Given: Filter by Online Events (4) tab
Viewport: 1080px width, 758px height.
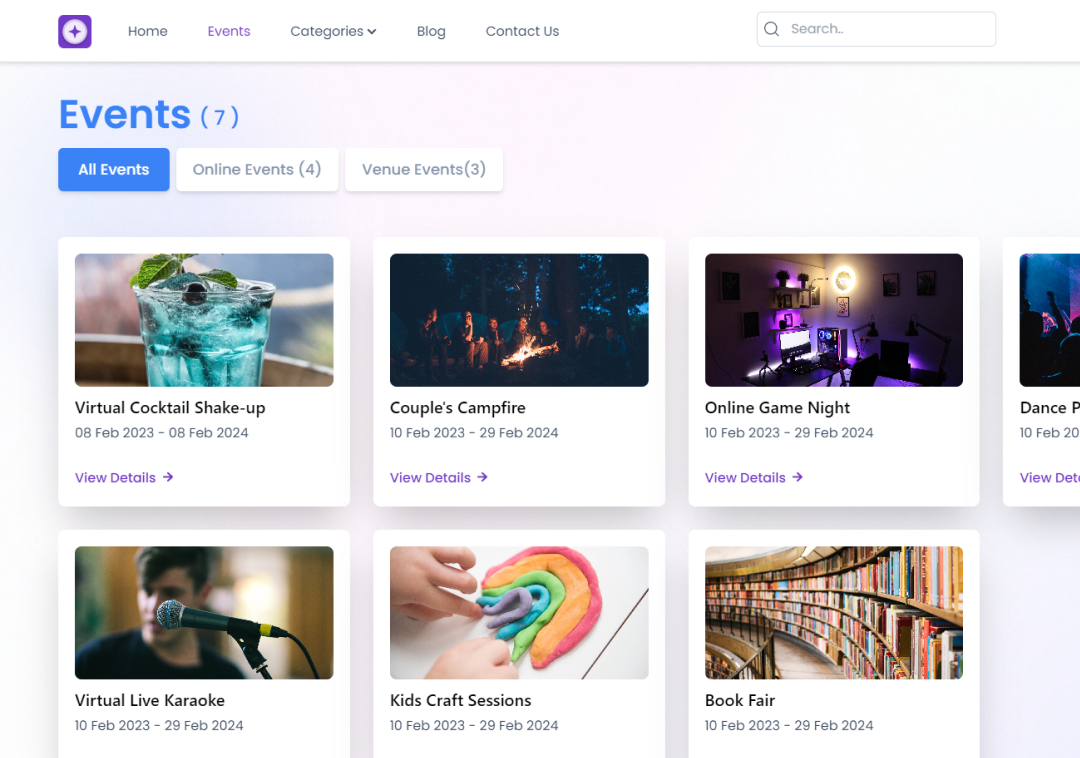Looking at the screenshot, I should pyautogui.click(x=257, y=169).
